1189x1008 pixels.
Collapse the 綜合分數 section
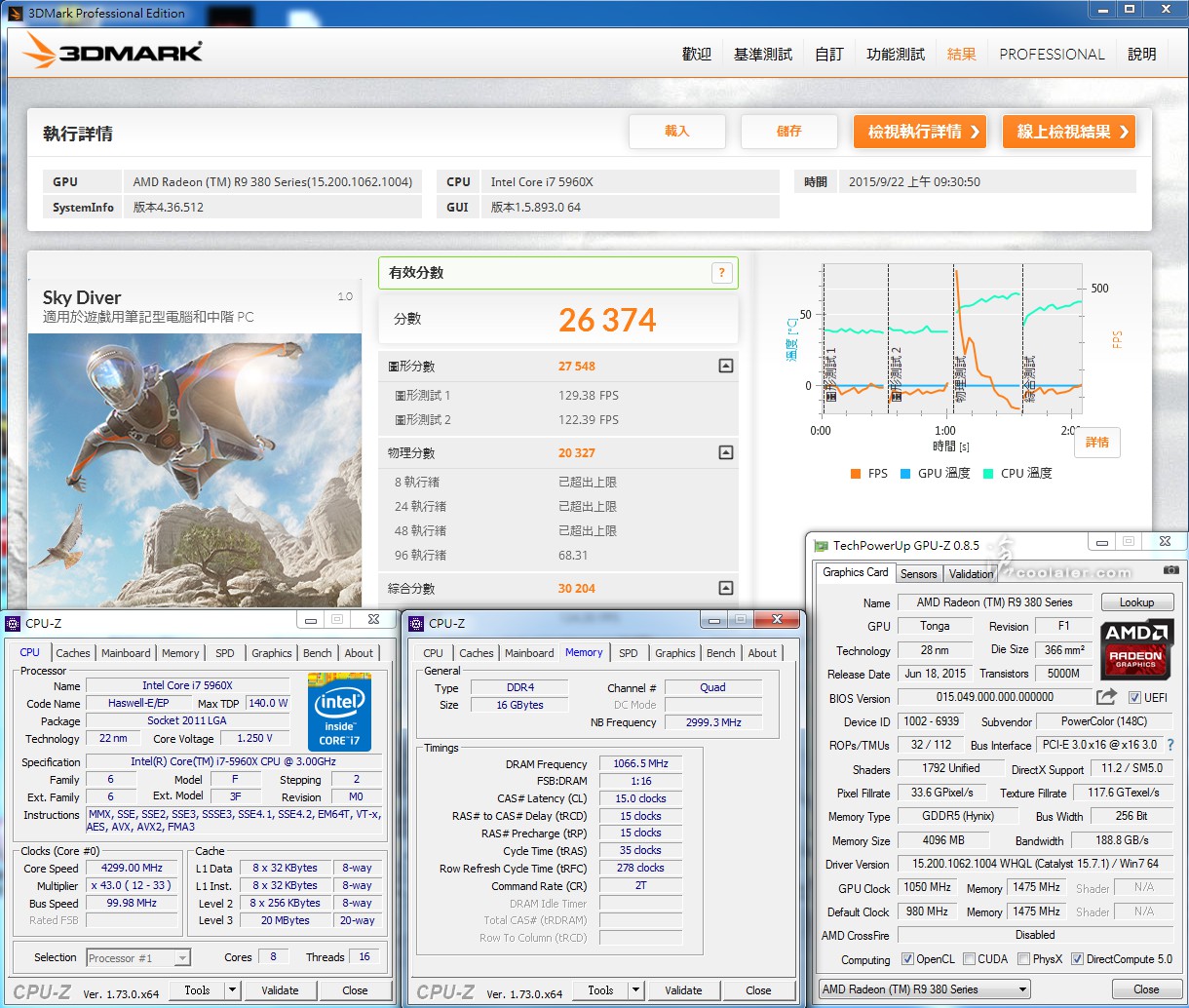click(725, 589)
